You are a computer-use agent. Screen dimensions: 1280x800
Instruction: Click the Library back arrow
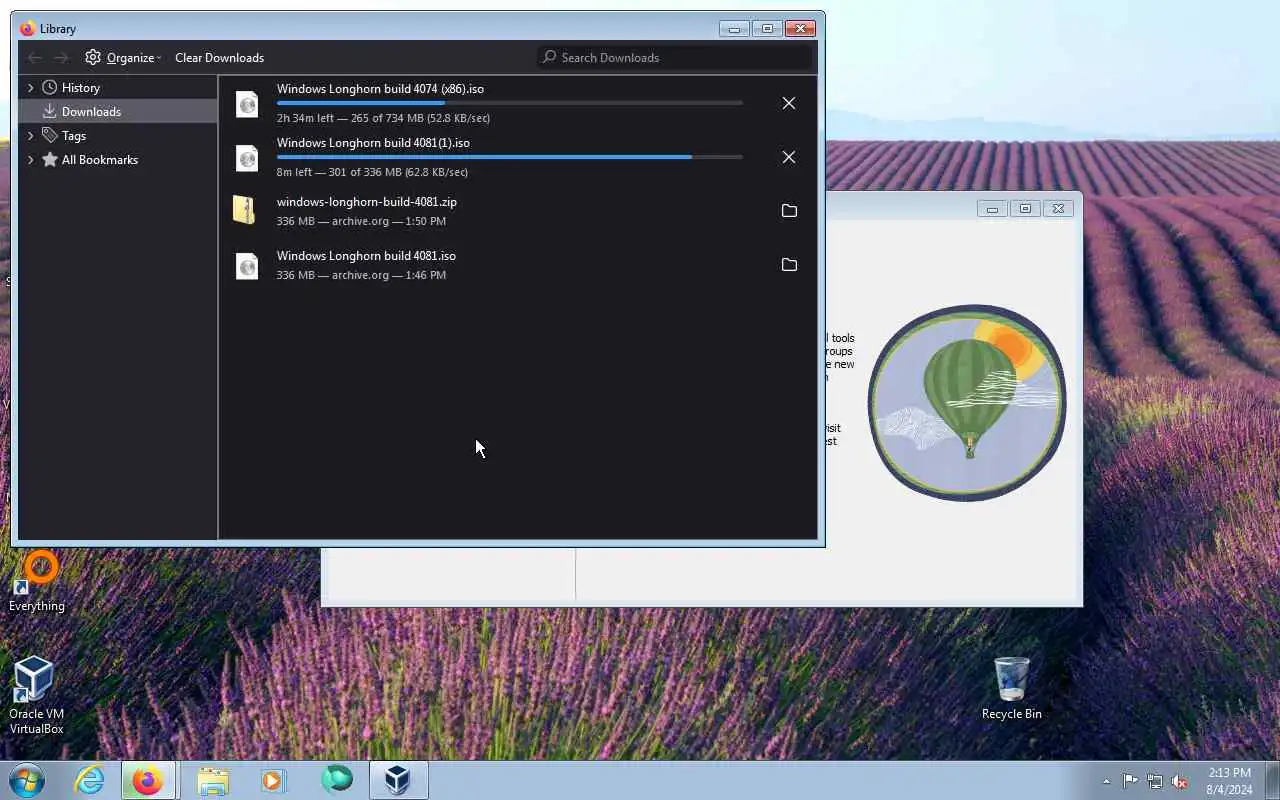tap(35, 57)
